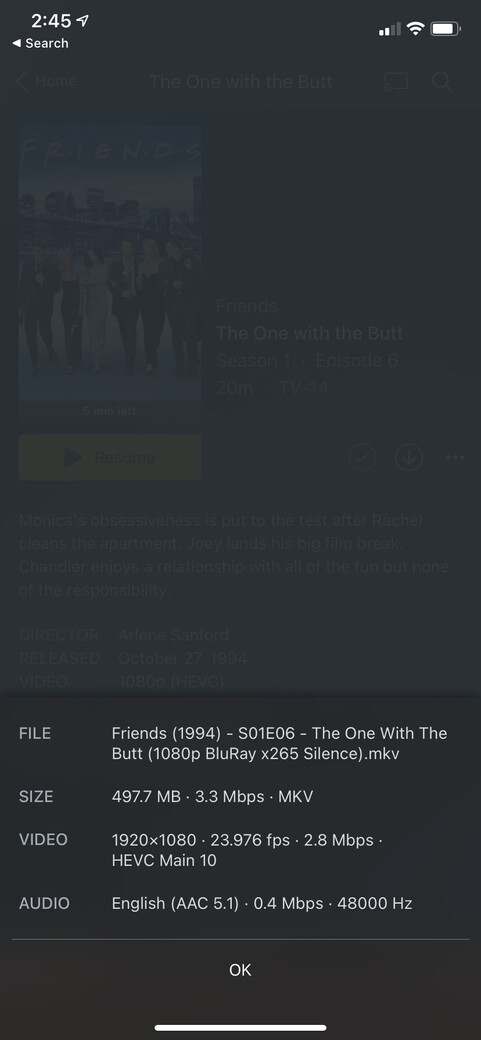The width and height of the screenshot is (481, 1040).
Task: Tap the Arlene Sanford director name
Action: tap(174, 635)
